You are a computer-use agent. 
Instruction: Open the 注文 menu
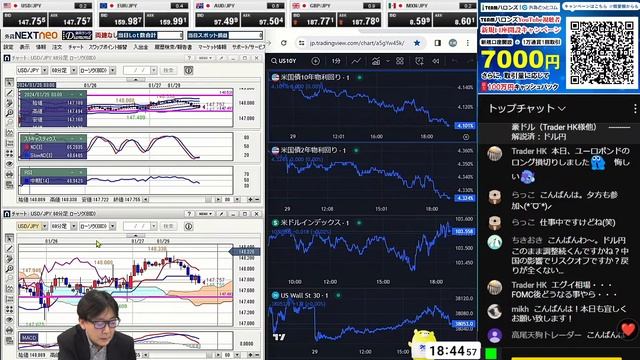[x=57, y=47]
